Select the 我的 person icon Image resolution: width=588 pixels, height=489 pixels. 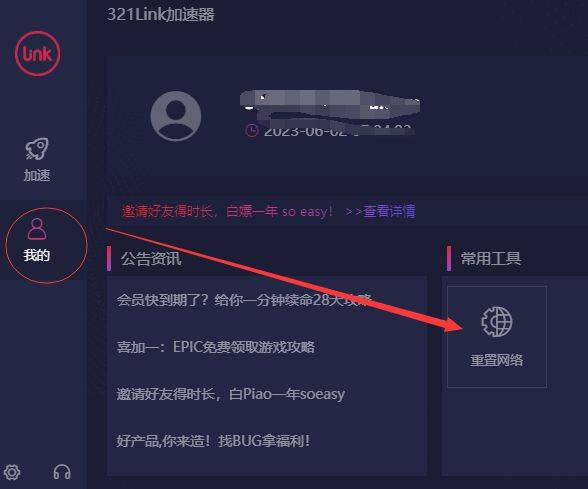(37, 229)
